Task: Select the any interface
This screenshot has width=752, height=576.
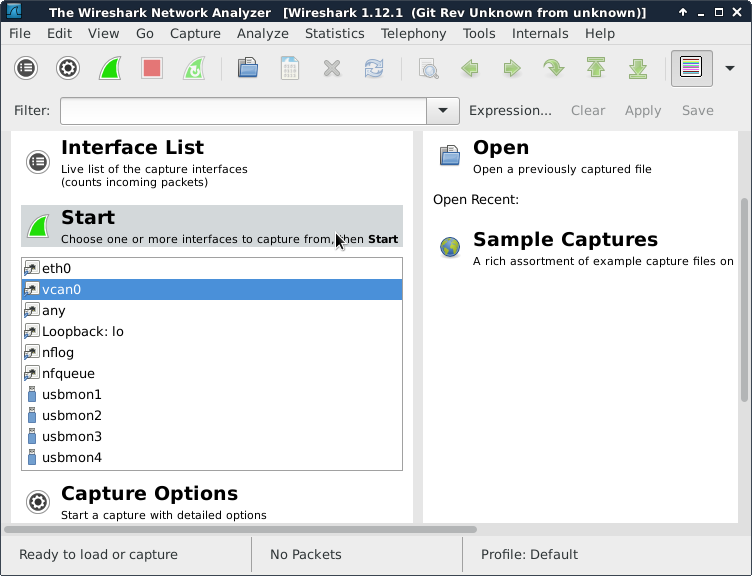Action: [212, 311]
